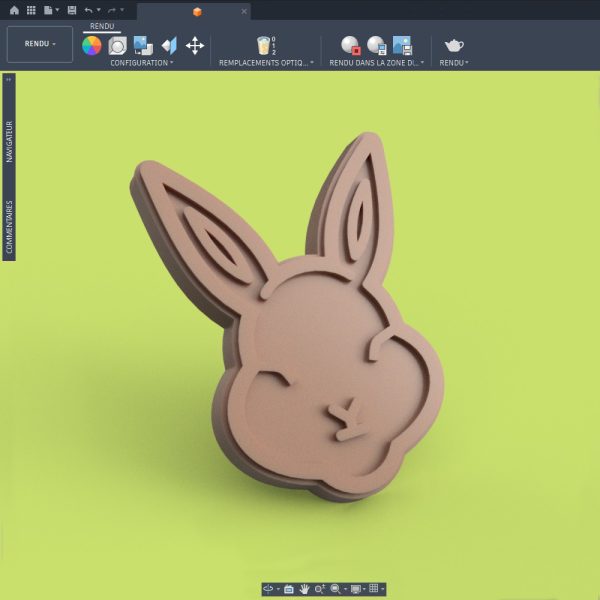Expand the CONFIGURATION panel menu
Screen dimensions: 600x600
[x=142, y=63]
